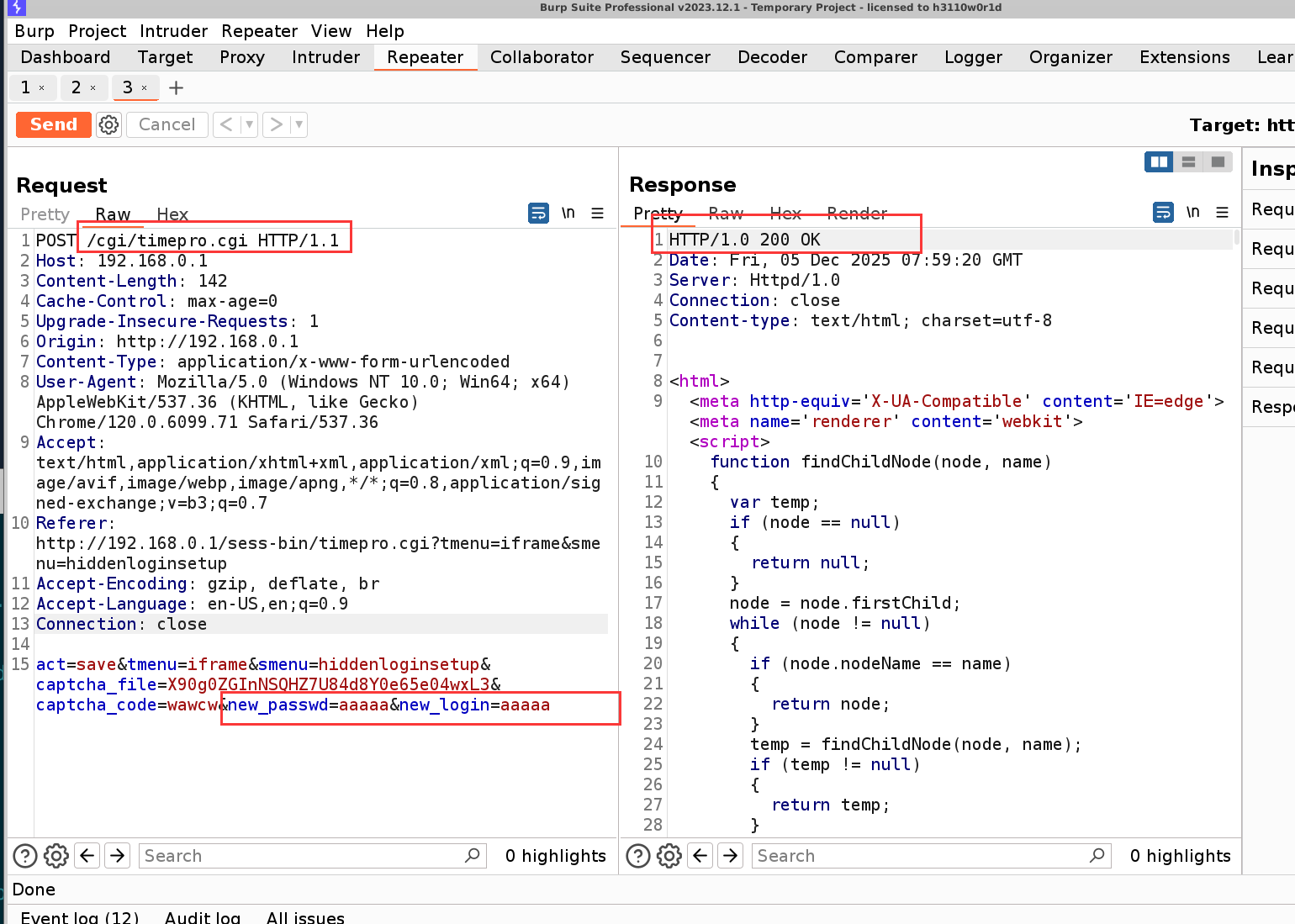Switch to the Decoder tab
The width and height of the screenshot is (1295, 924).
771,57
